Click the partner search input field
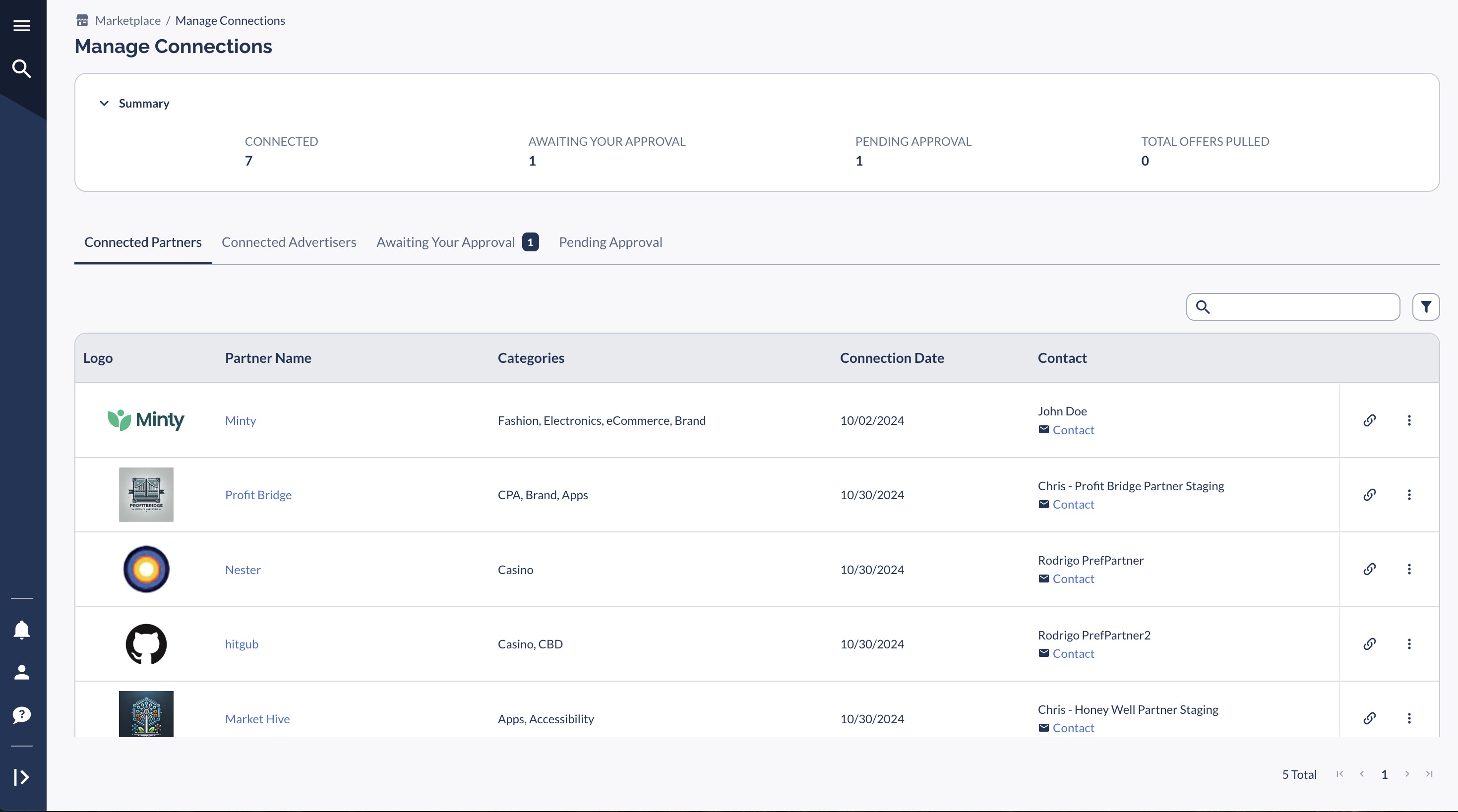The width and height of the screenshot is (1458, 812). pyautogui.click(x=1302, y=307)
